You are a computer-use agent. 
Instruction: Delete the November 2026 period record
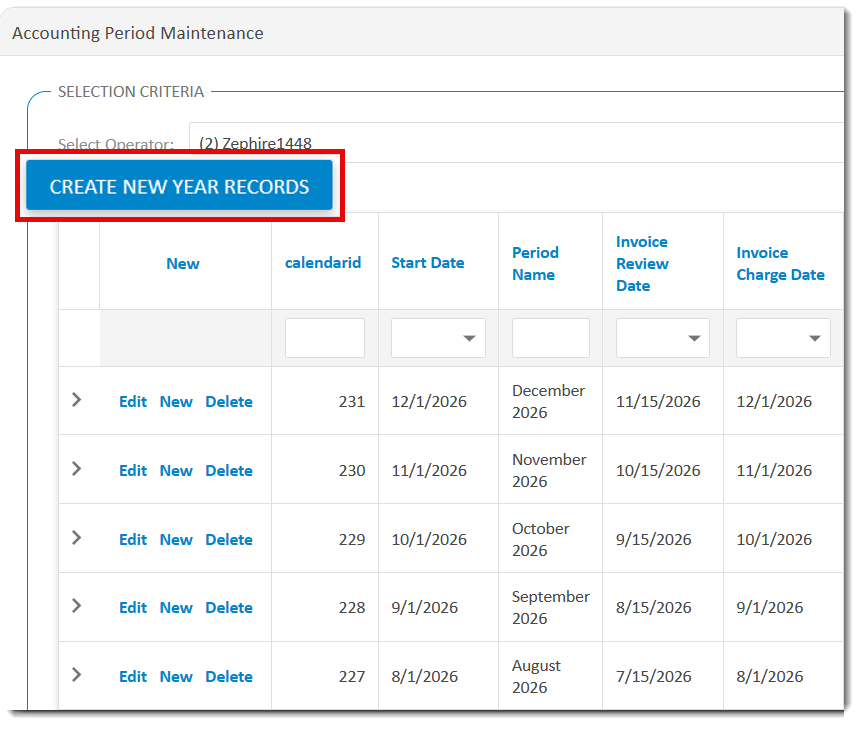pos(228,469)
